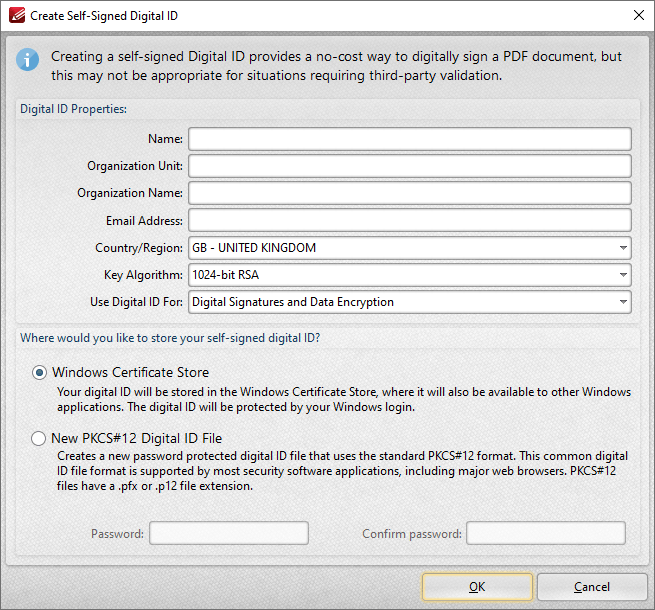Image resolution: width=655 pixels, height=610 pixels.
Task: Open the Use Digital ID For dropdown
Action: pos(409,302)
